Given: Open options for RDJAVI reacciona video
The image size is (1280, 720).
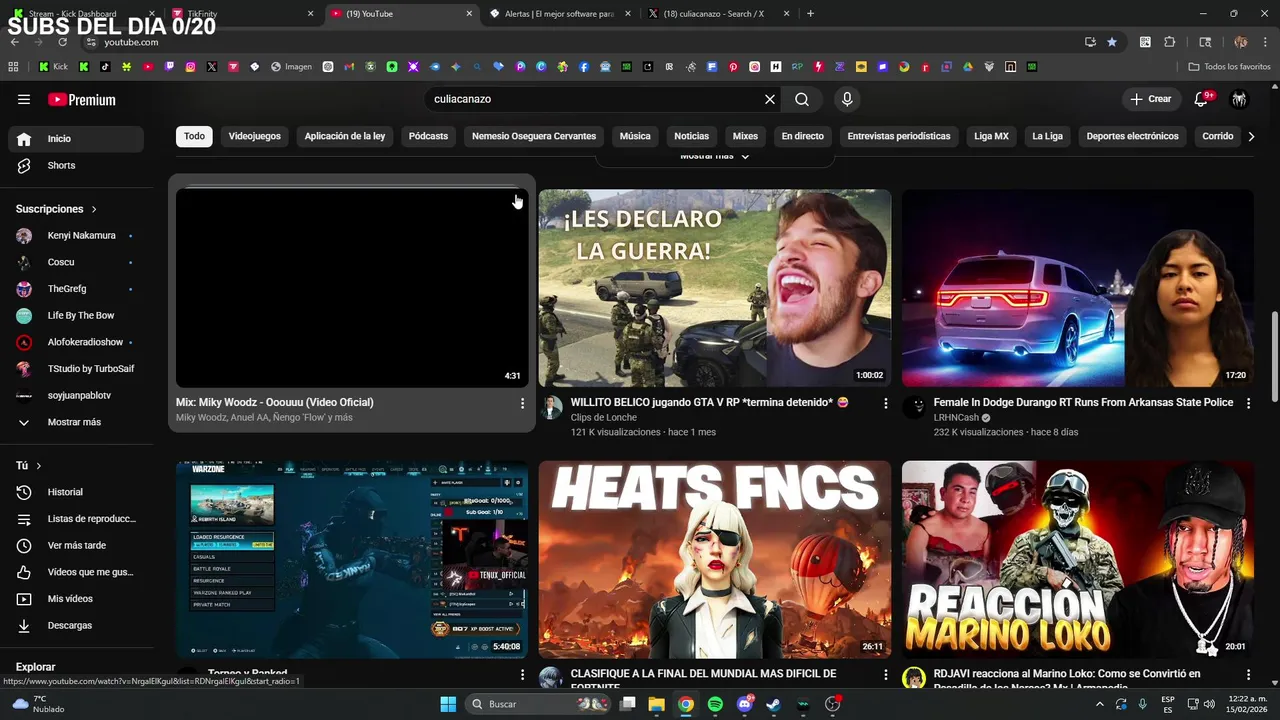Looking at the screenshot, I should (1248, 675).
